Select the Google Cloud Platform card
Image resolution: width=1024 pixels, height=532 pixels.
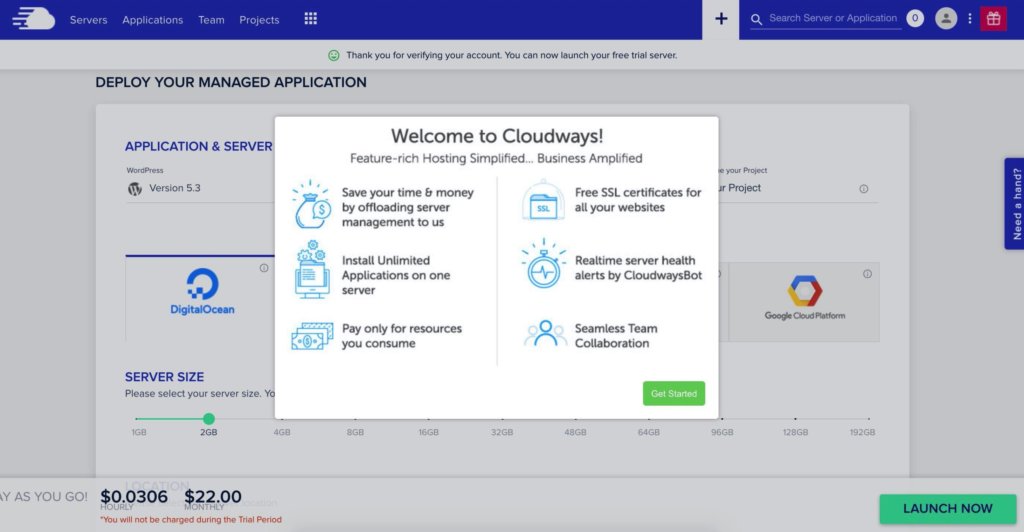tap(804, 302)
